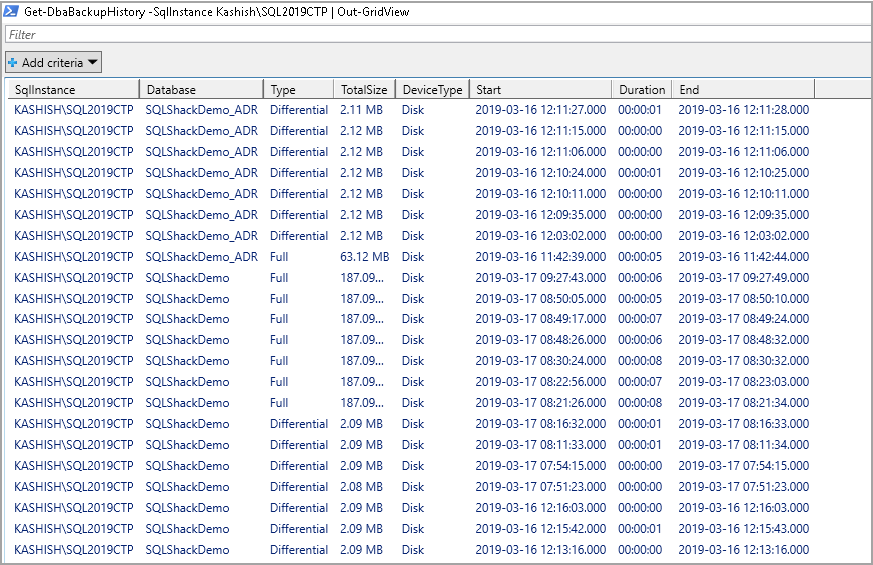Select start time 2019-03-16 12:11:15.000
Screen dimensions: 873x565
[541, 131]
